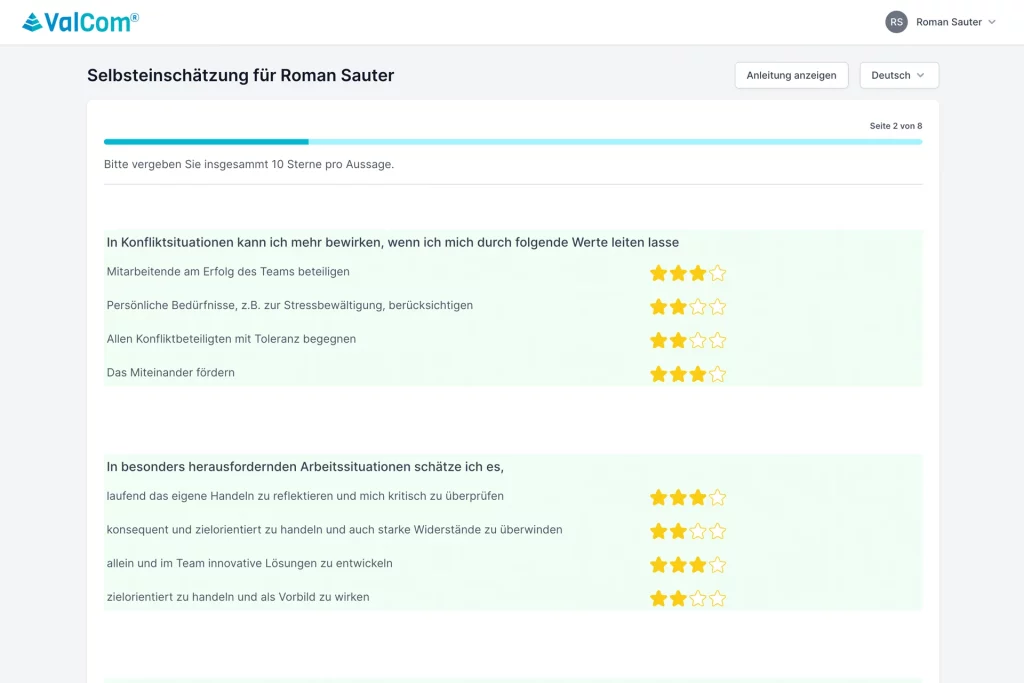Viewport: 1024px width, 683px height.
Task: Click the 'Seite 2 von 8' indicator
Action: (895, 126)
